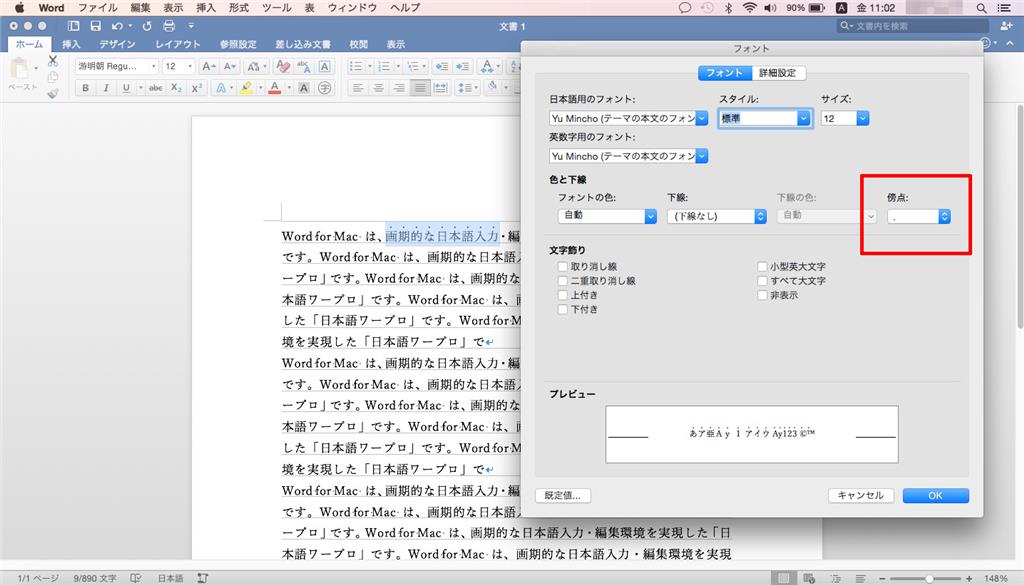The width and height of the screenshot is (1024, 585).
Task: Click the Format Painter brush icon
Action: point(53,93)
